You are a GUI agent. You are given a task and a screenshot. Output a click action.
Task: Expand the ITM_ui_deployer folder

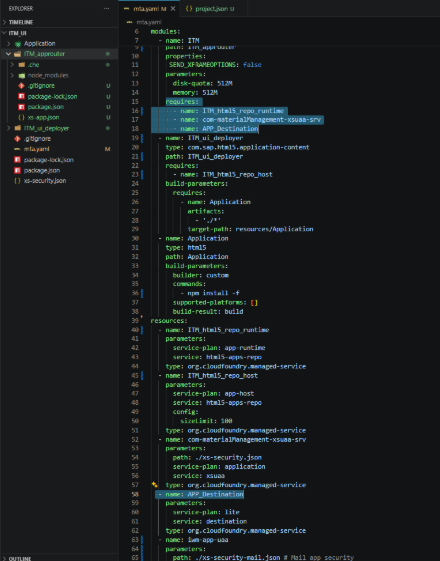[x=9, y=128]
